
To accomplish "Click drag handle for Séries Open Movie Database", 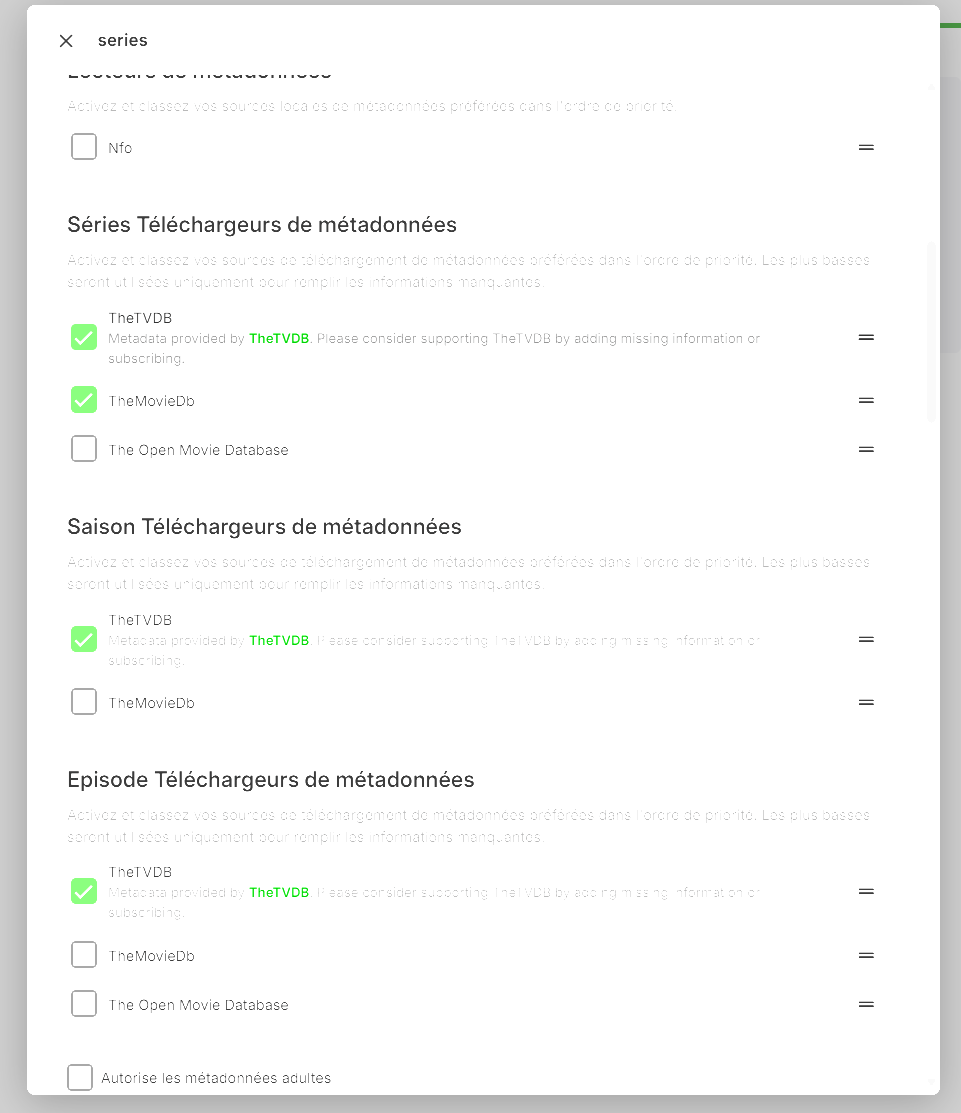I will pyautogui.click(x=866, y=449).
